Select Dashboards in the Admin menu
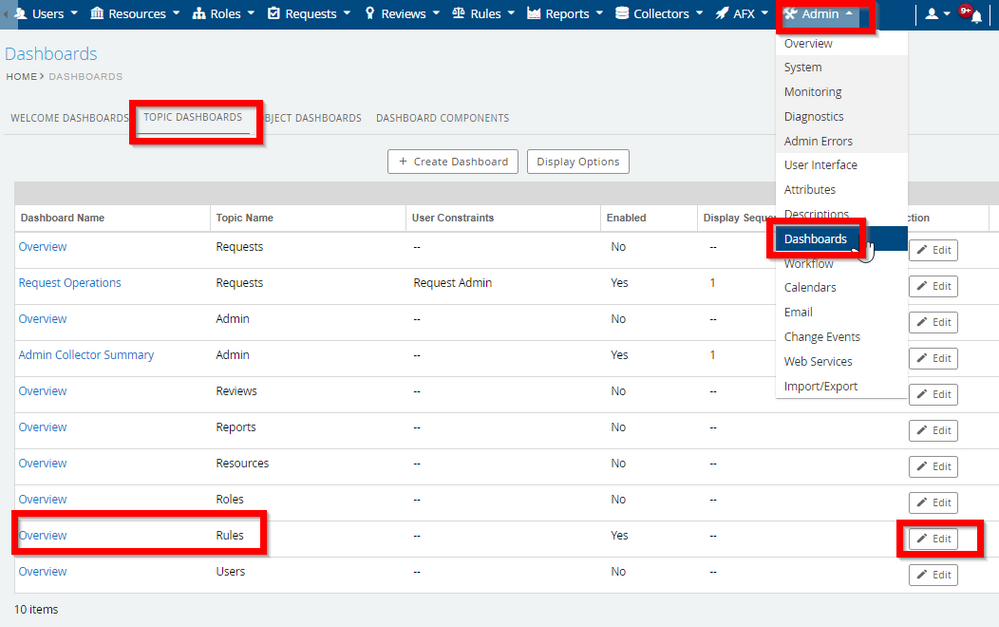Screen dimensions: 999x627 815,239
